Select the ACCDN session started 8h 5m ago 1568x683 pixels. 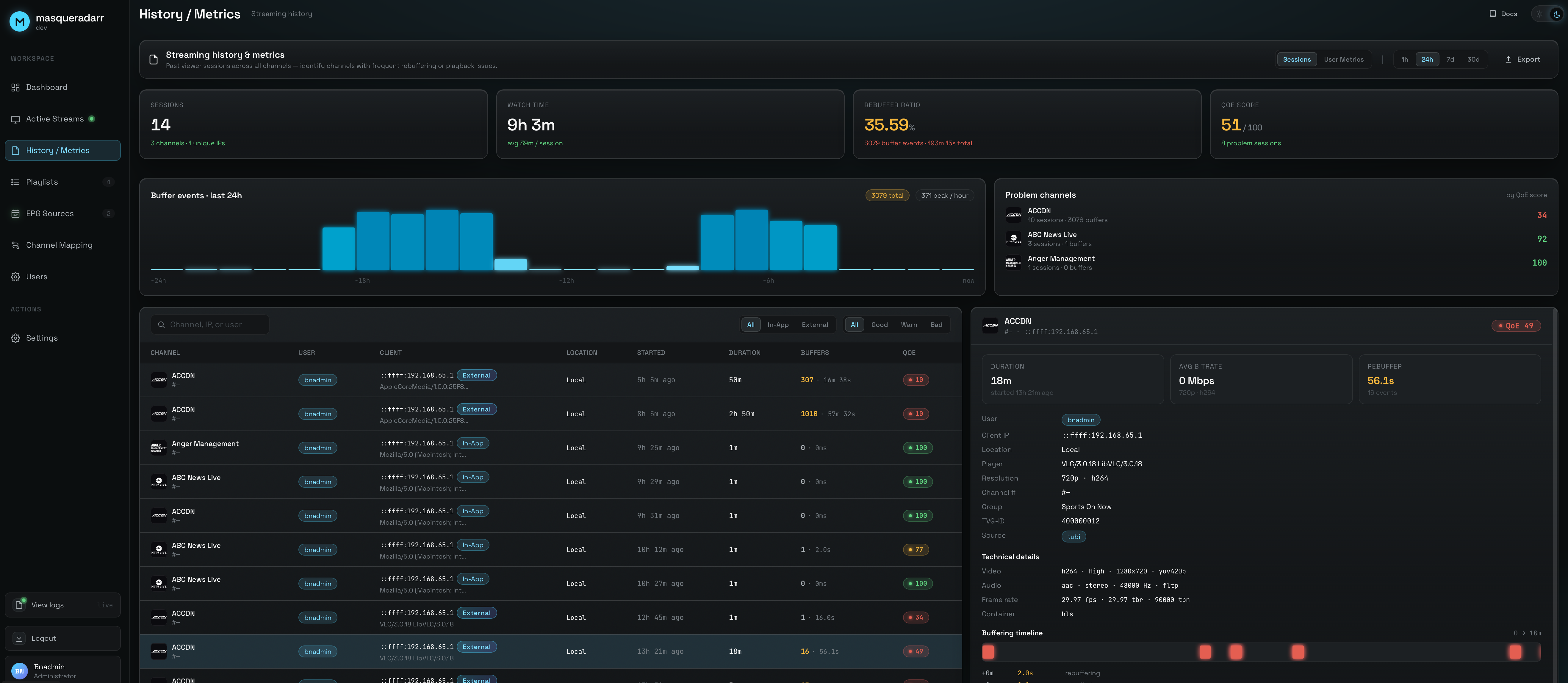(550, 414)
